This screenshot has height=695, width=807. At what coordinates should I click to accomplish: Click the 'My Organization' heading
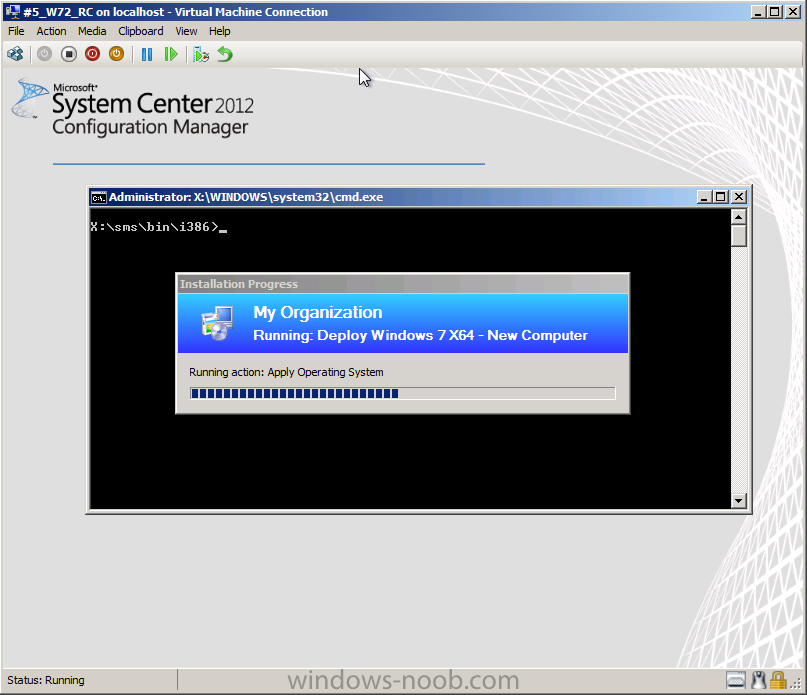(x=318, y=312)
